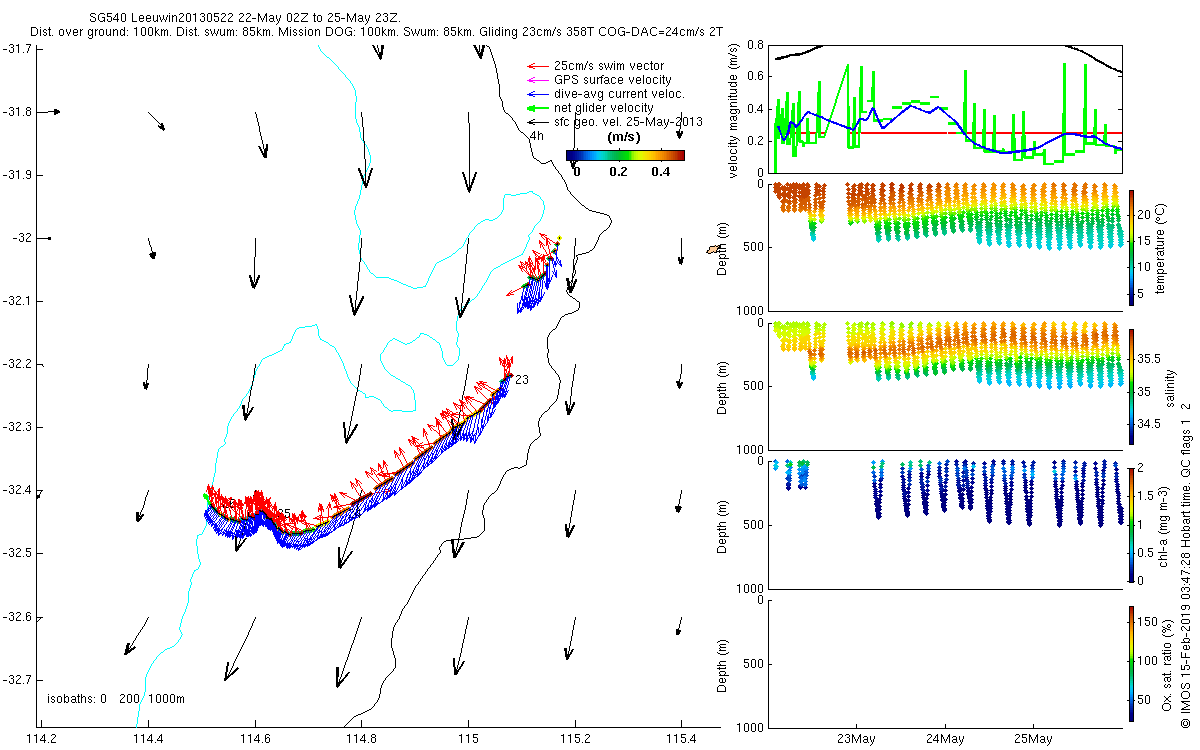This screenshot has height=750, width=1200.
Task: Click the glider track point labeled 23
Action: (509, 376)
